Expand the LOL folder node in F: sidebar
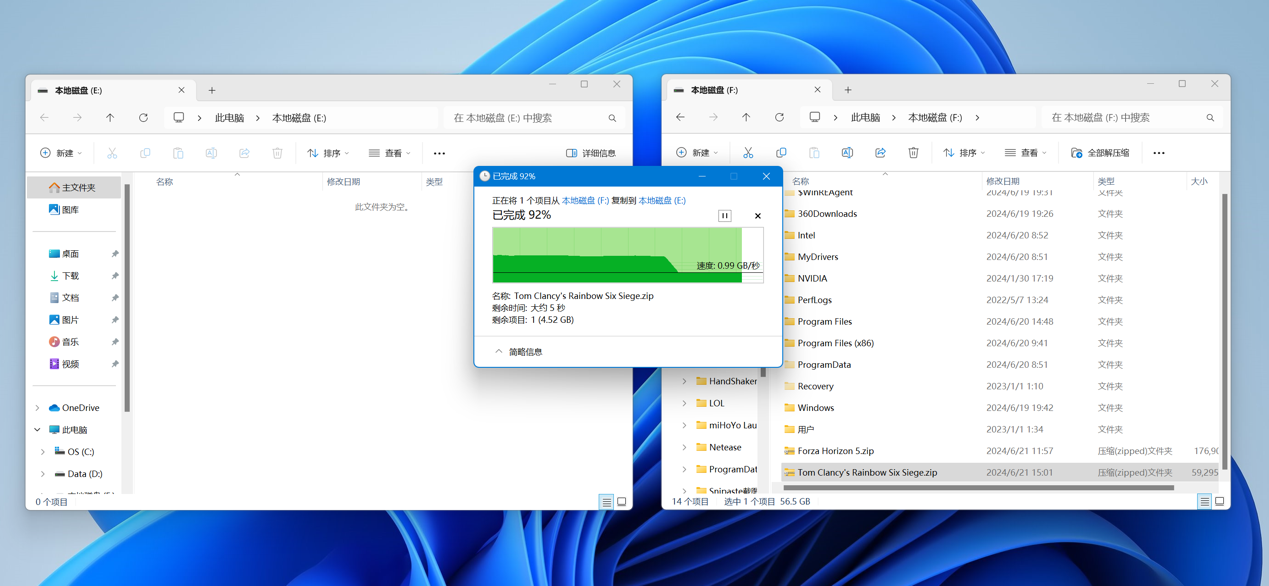The image size is (1269, 586). pos(685,403)
